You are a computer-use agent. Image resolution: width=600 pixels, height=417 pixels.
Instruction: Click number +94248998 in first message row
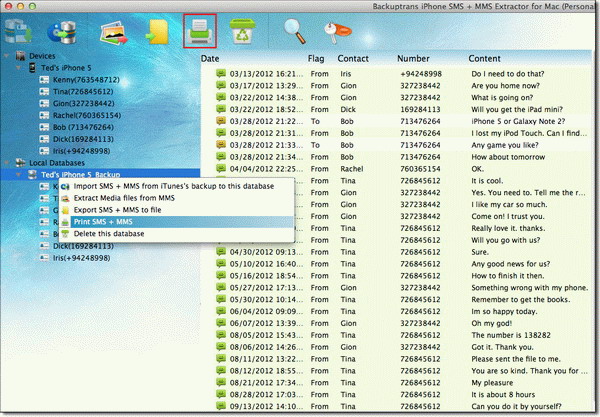(x=421, y=74)
